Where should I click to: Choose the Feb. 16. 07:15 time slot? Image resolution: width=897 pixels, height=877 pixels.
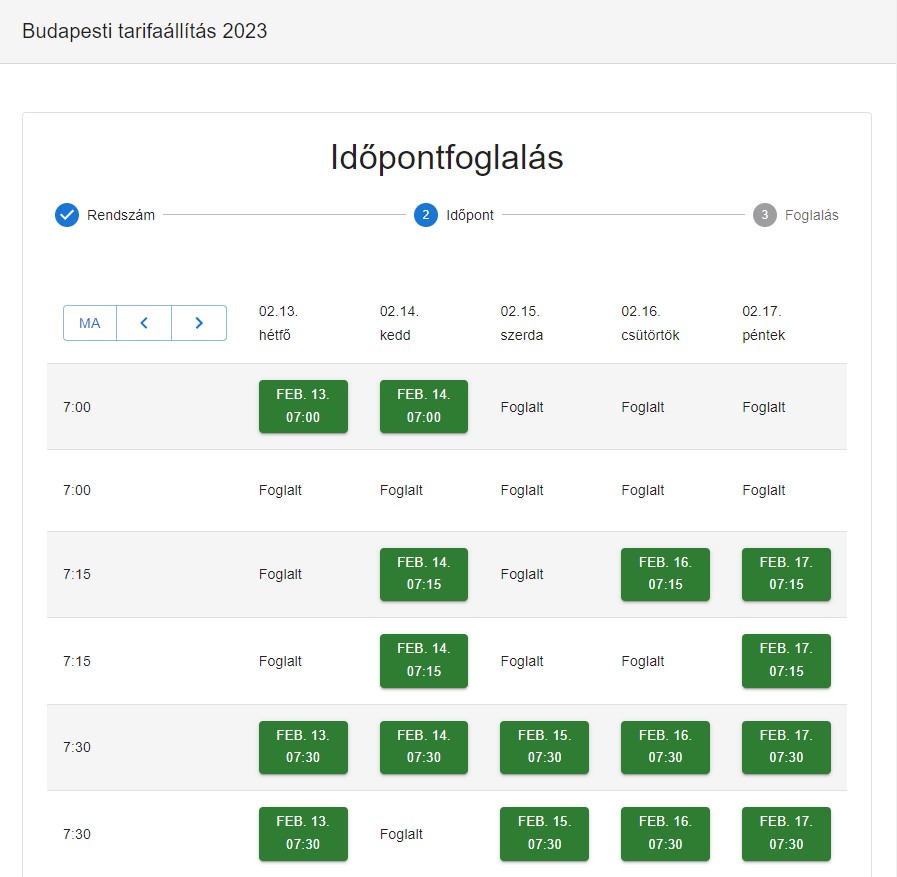point(665,574)
